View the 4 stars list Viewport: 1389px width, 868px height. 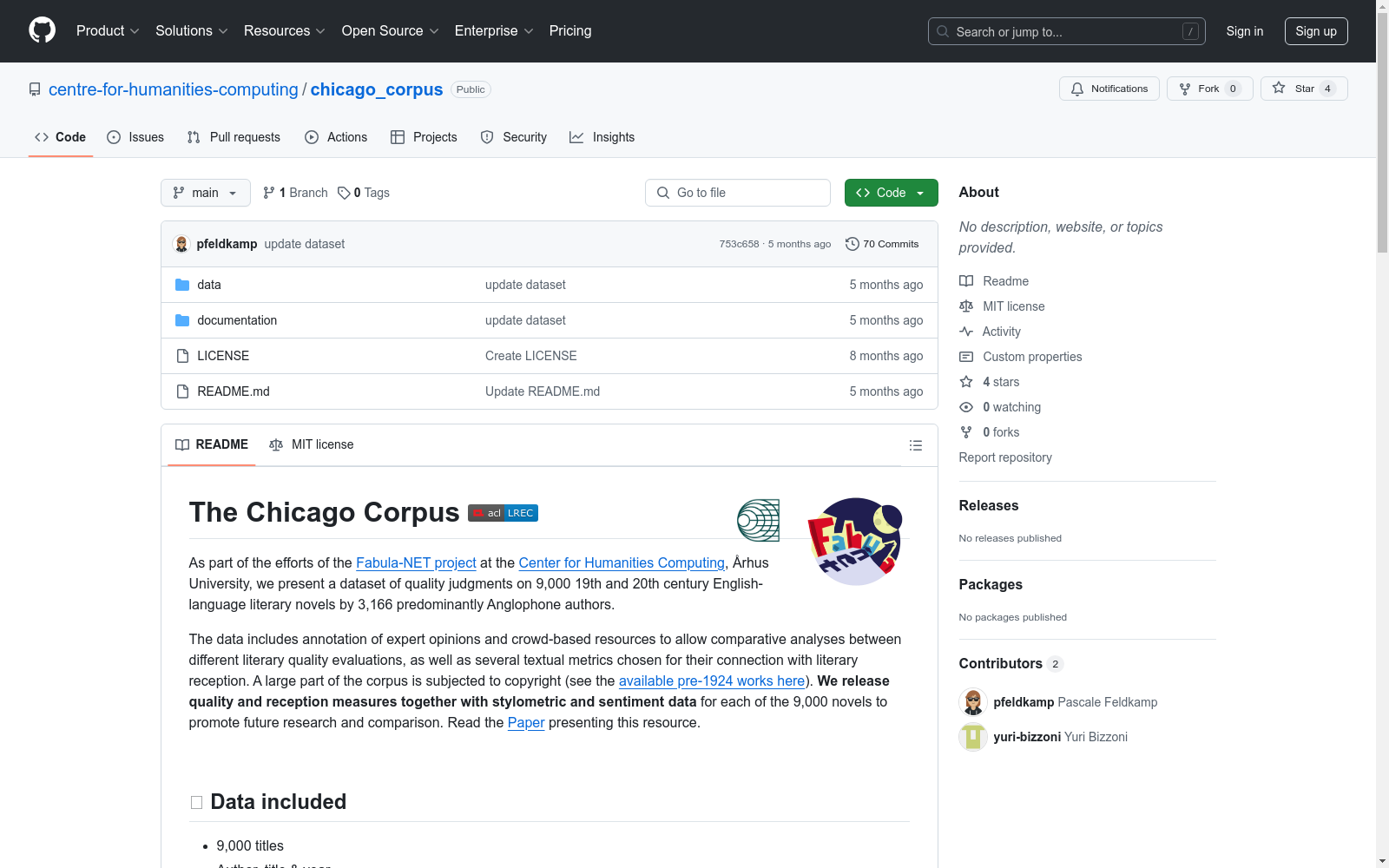coord(990,382)
